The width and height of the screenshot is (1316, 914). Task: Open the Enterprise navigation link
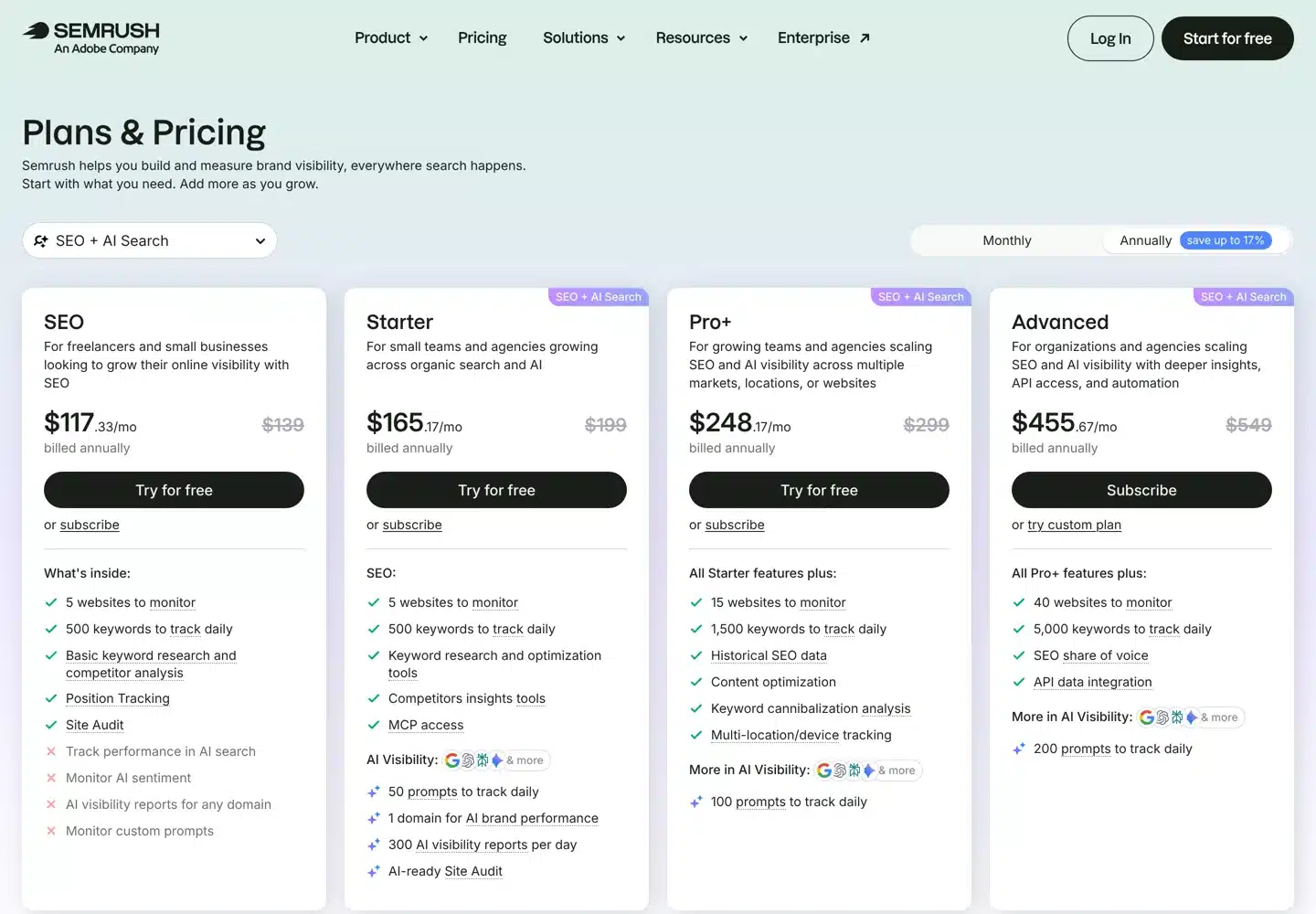coord(823,37)
